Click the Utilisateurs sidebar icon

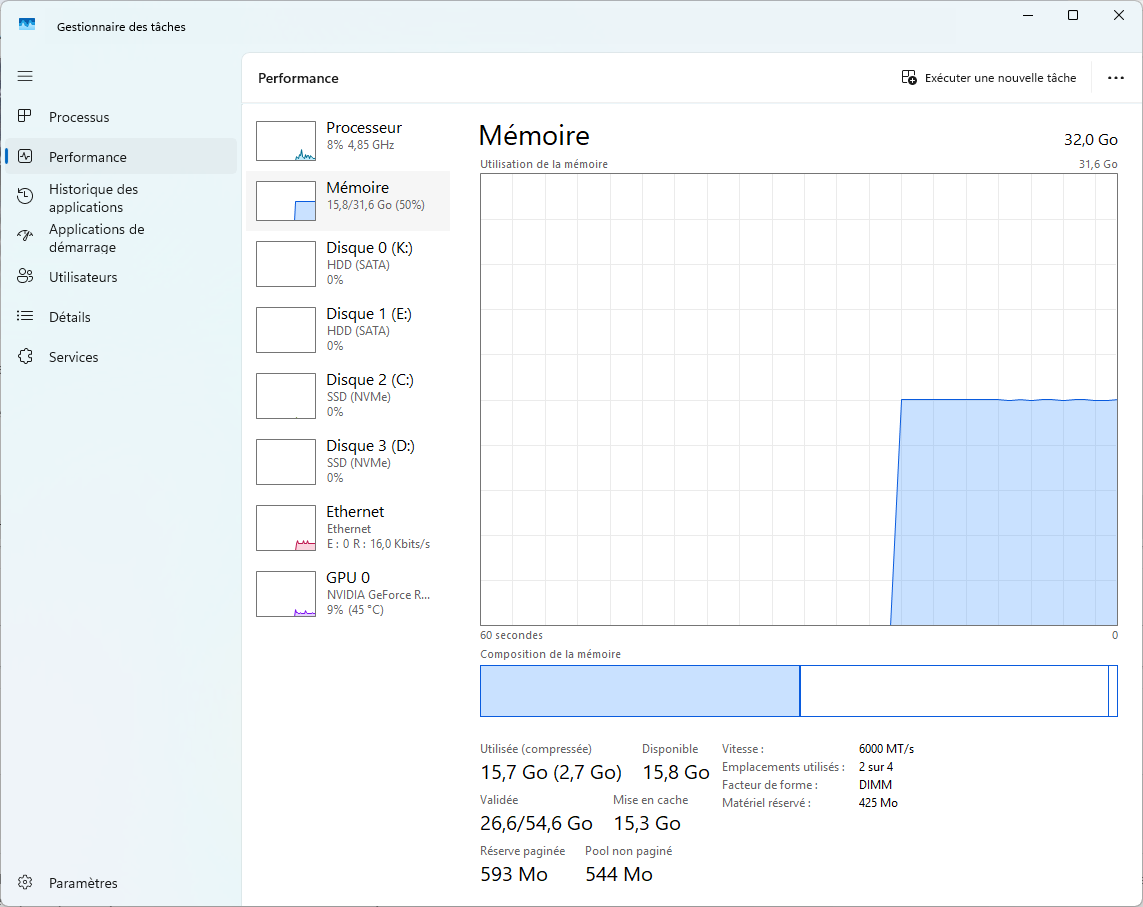[26, 277]
